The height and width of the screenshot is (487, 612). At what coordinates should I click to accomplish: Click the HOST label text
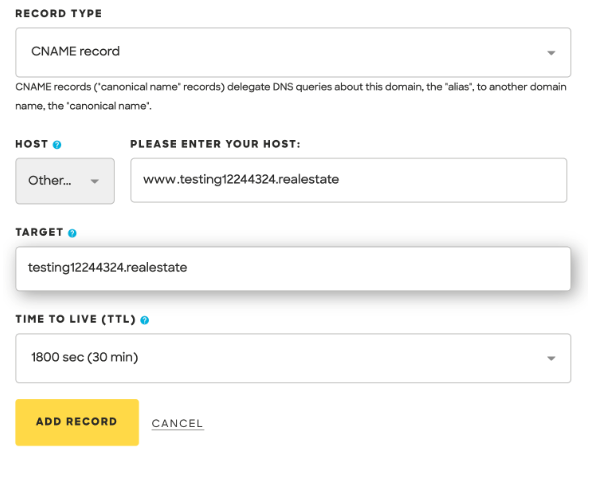[x=31, y=144]
